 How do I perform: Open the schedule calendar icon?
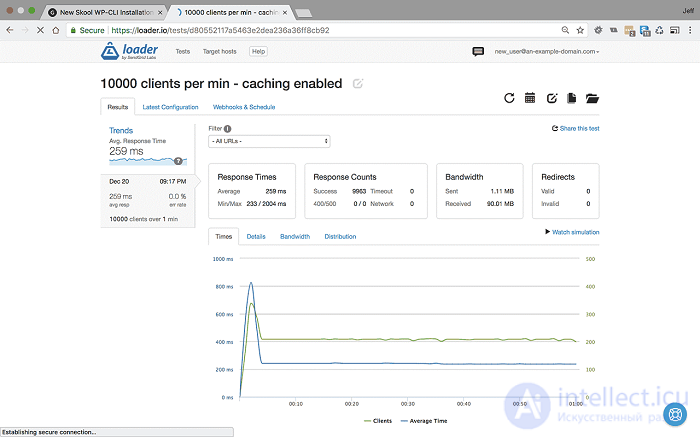coord(530,98)
